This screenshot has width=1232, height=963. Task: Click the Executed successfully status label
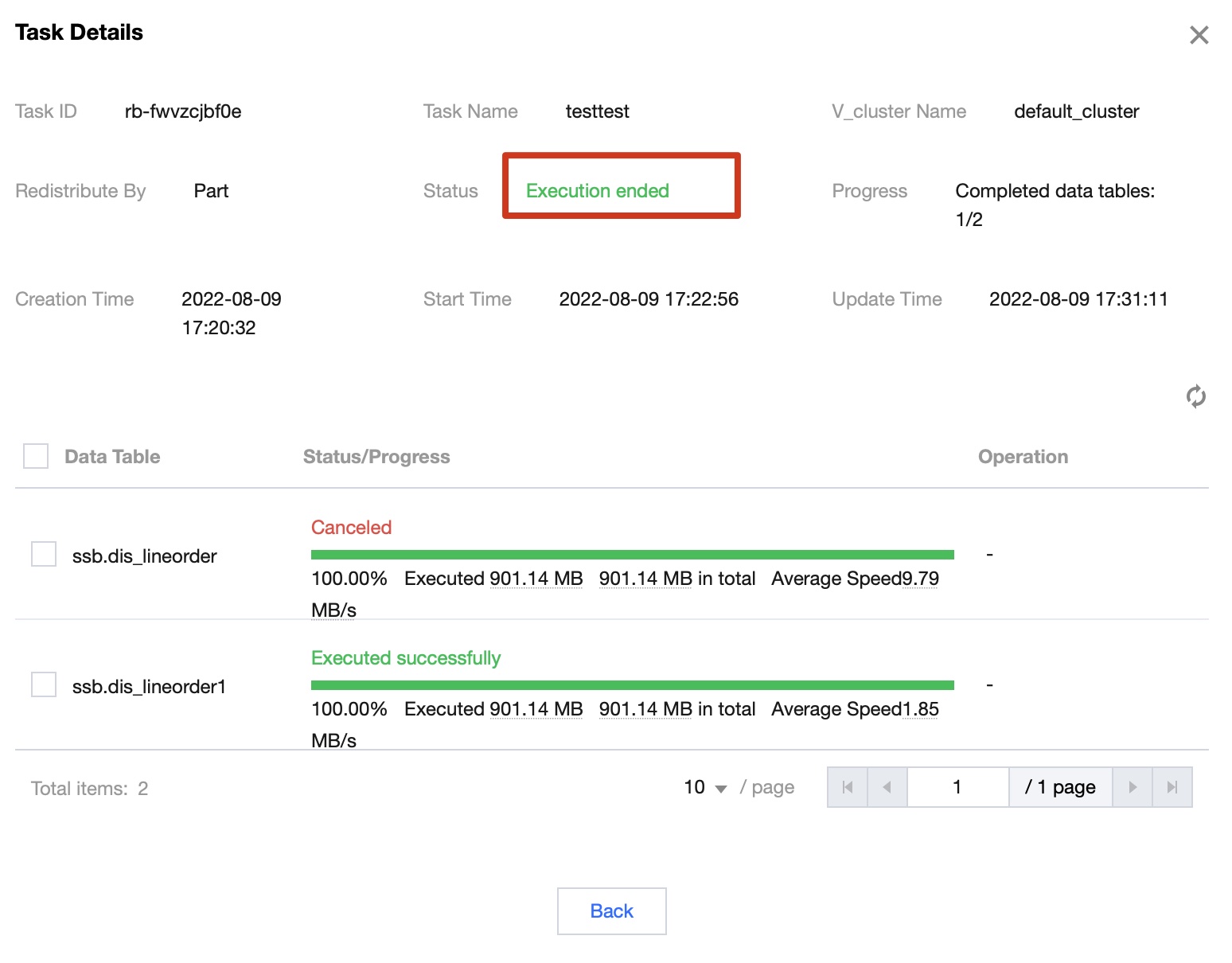click(x=406, y=658)
